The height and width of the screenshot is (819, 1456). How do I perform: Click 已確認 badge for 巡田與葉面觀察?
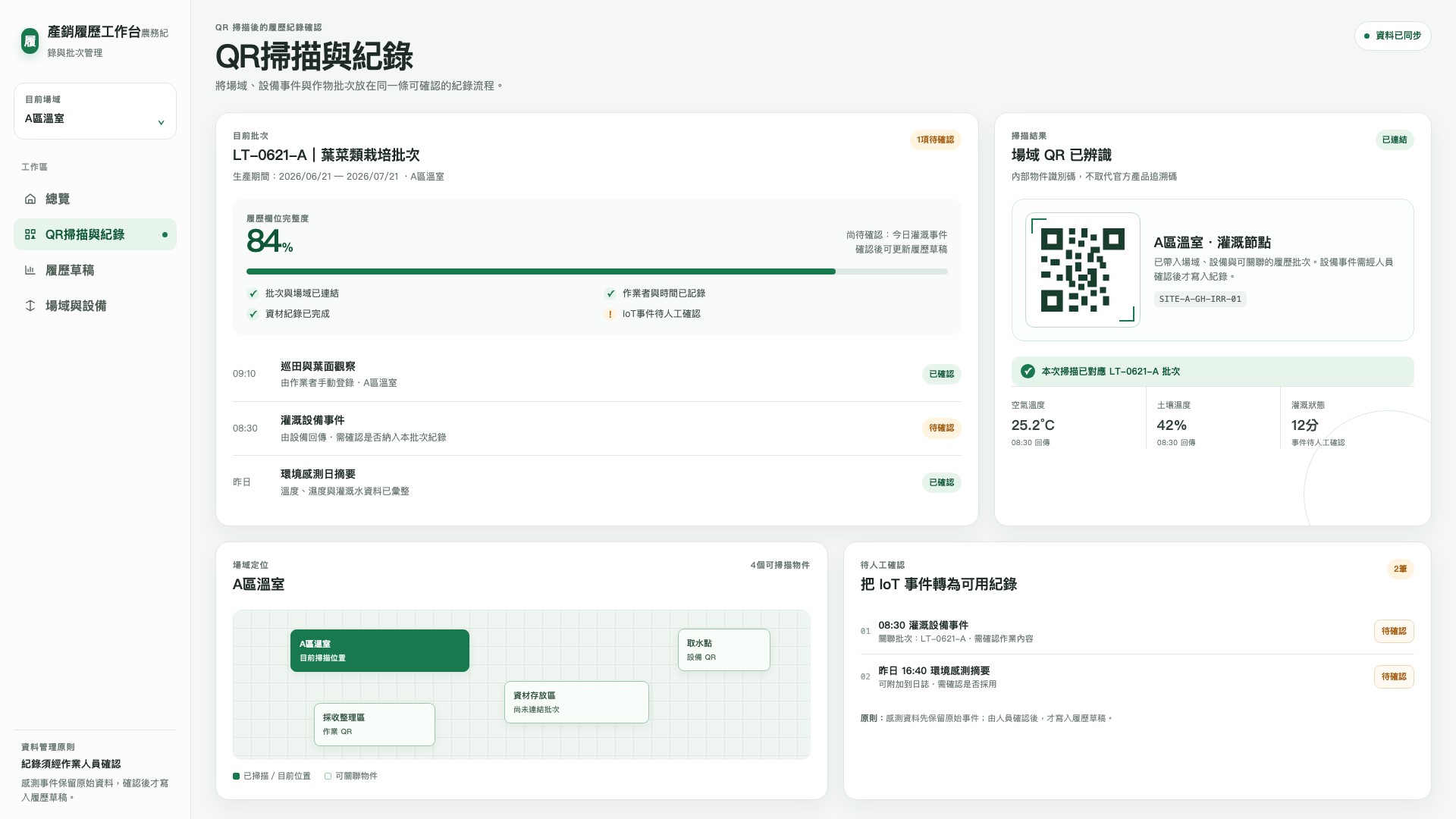[941, 374]
